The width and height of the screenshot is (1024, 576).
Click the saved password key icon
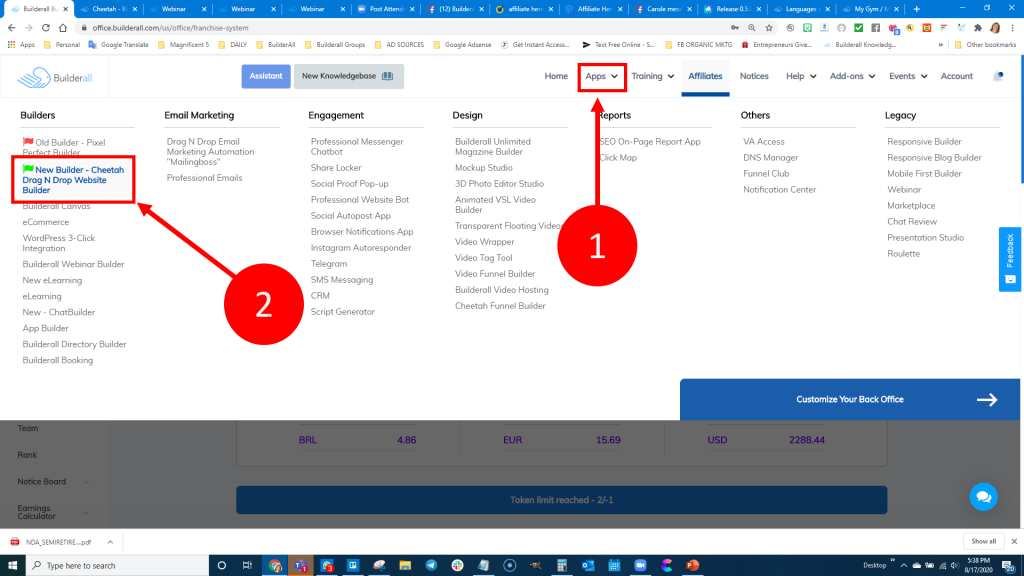click(x=735, y=28)
